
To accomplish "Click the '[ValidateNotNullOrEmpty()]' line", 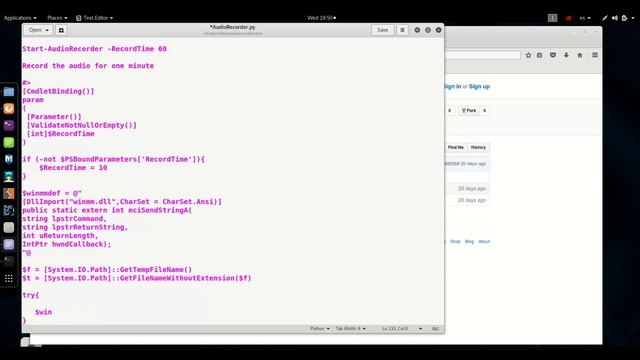I will [x=82, y=125].
